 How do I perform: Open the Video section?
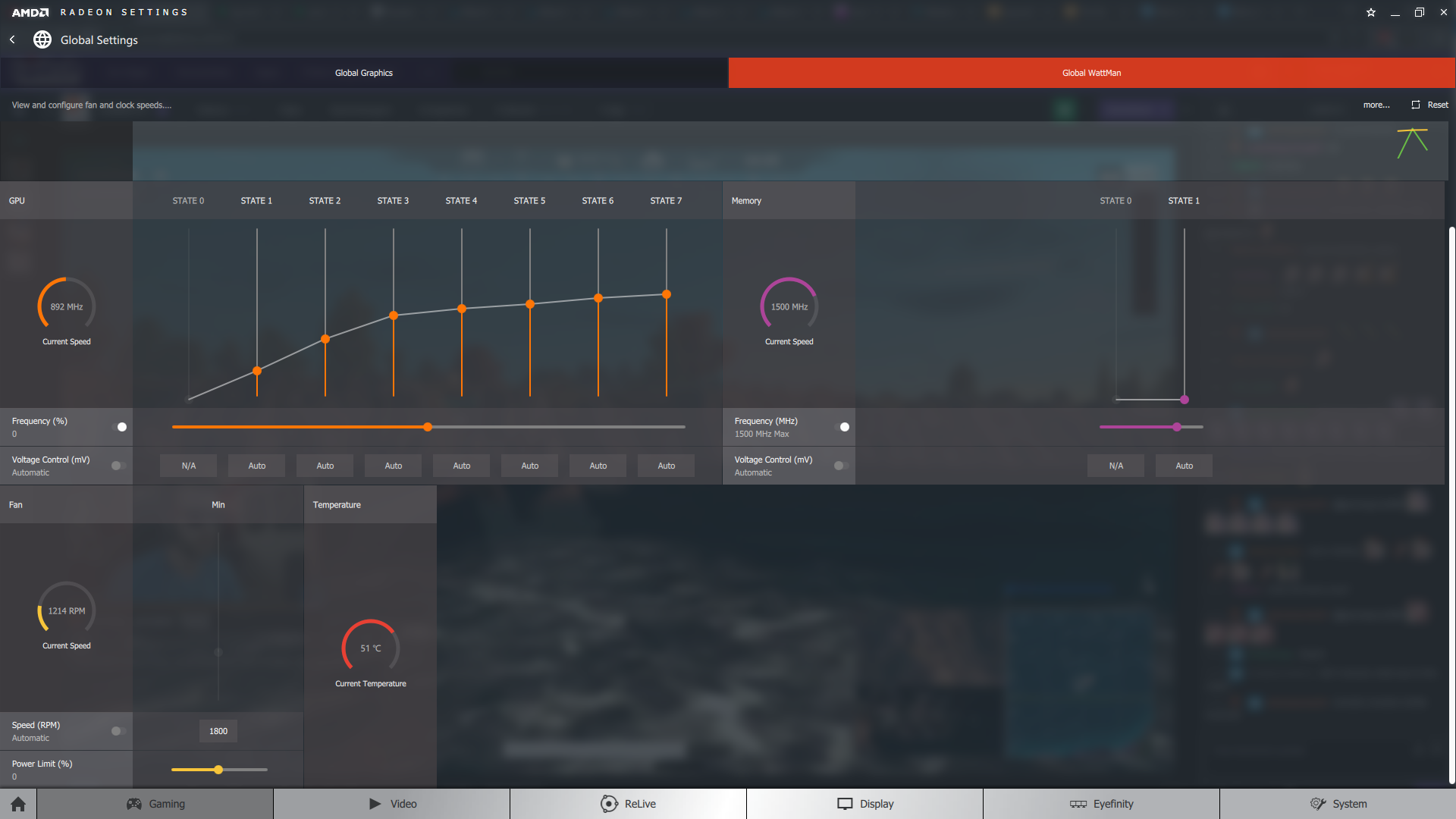tap(392, 804)
